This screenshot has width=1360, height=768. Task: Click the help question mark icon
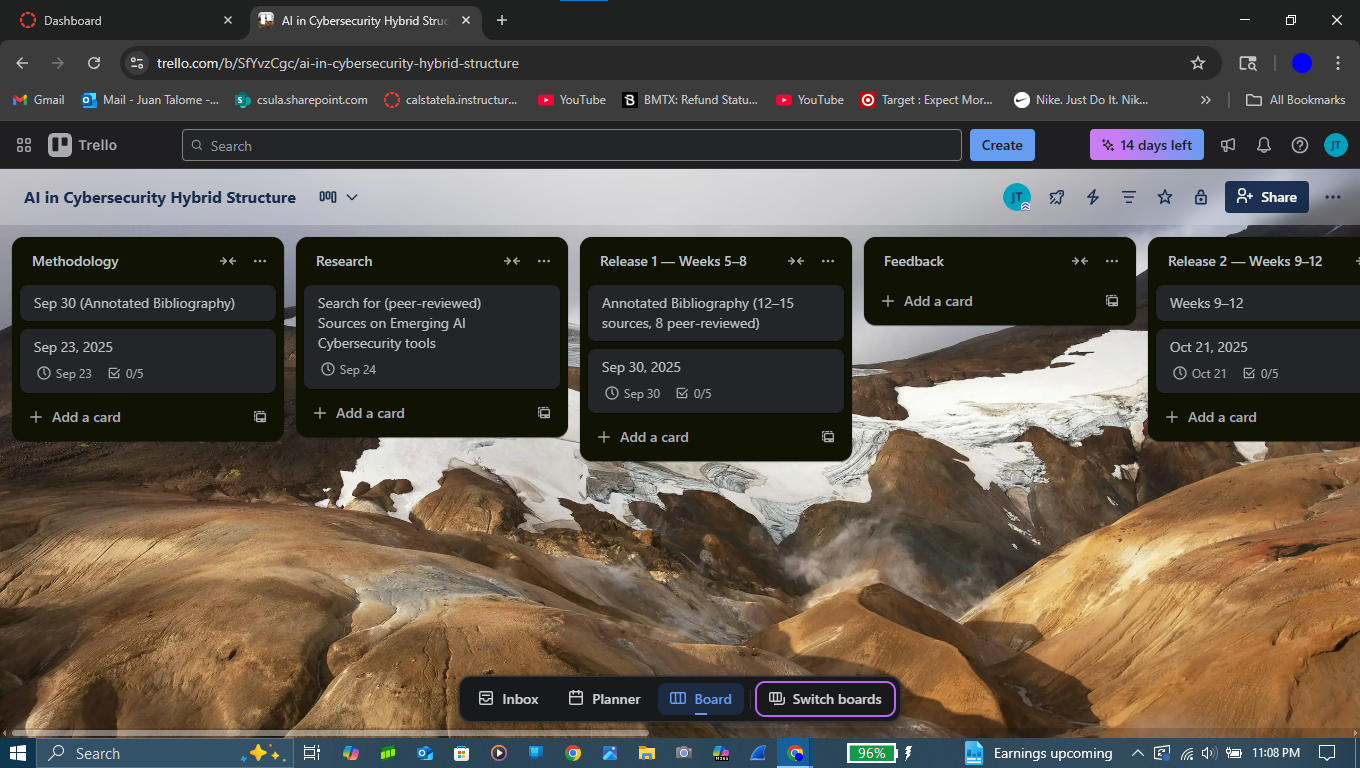click(x=1300, y=145)
